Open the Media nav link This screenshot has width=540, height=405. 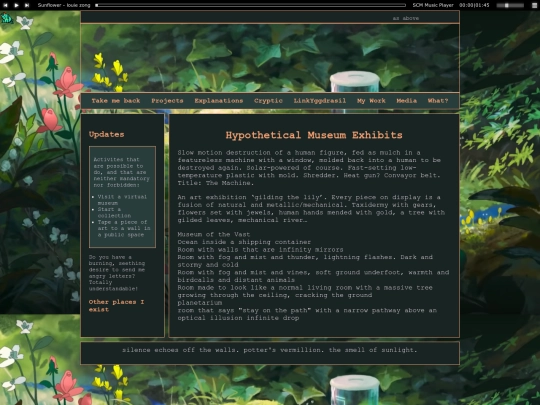tap(406, 101)
